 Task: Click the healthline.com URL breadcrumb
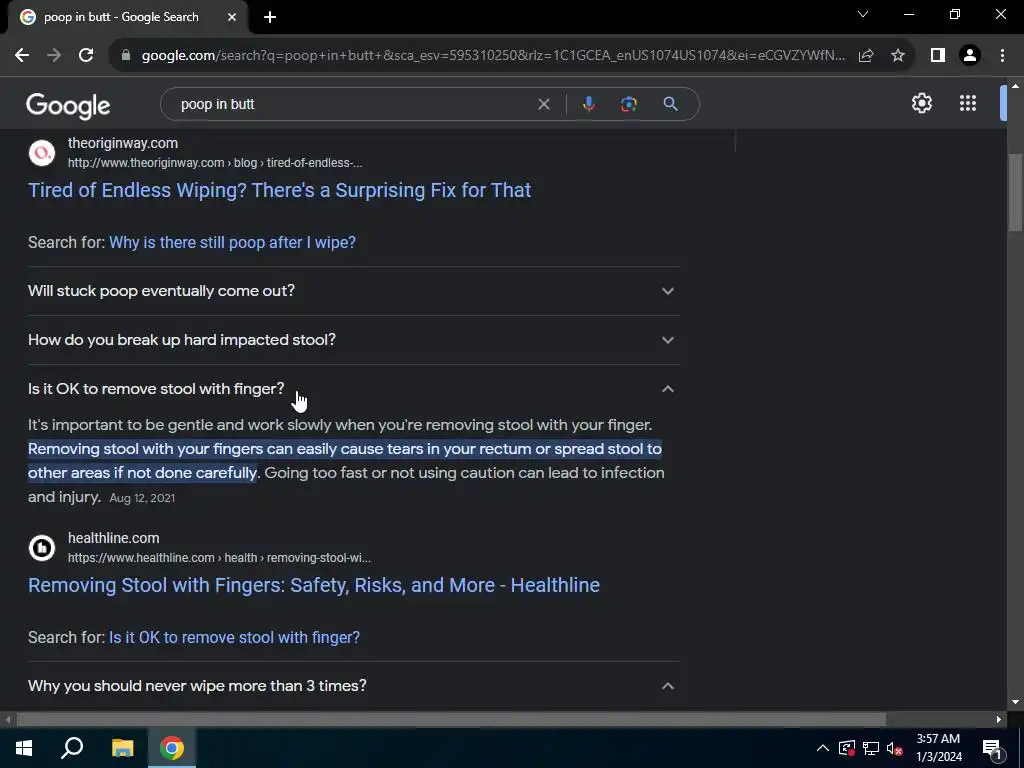pos(219,558)
